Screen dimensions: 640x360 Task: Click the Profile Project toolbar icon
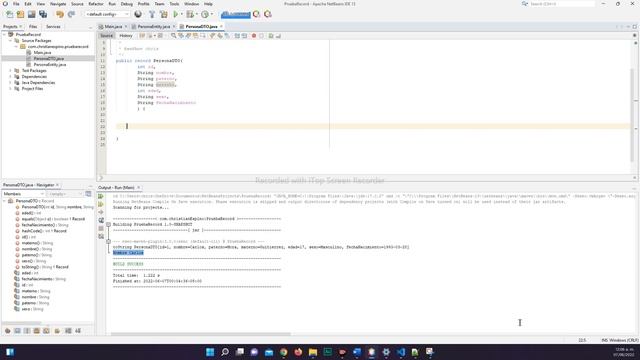tap(205, 14)
